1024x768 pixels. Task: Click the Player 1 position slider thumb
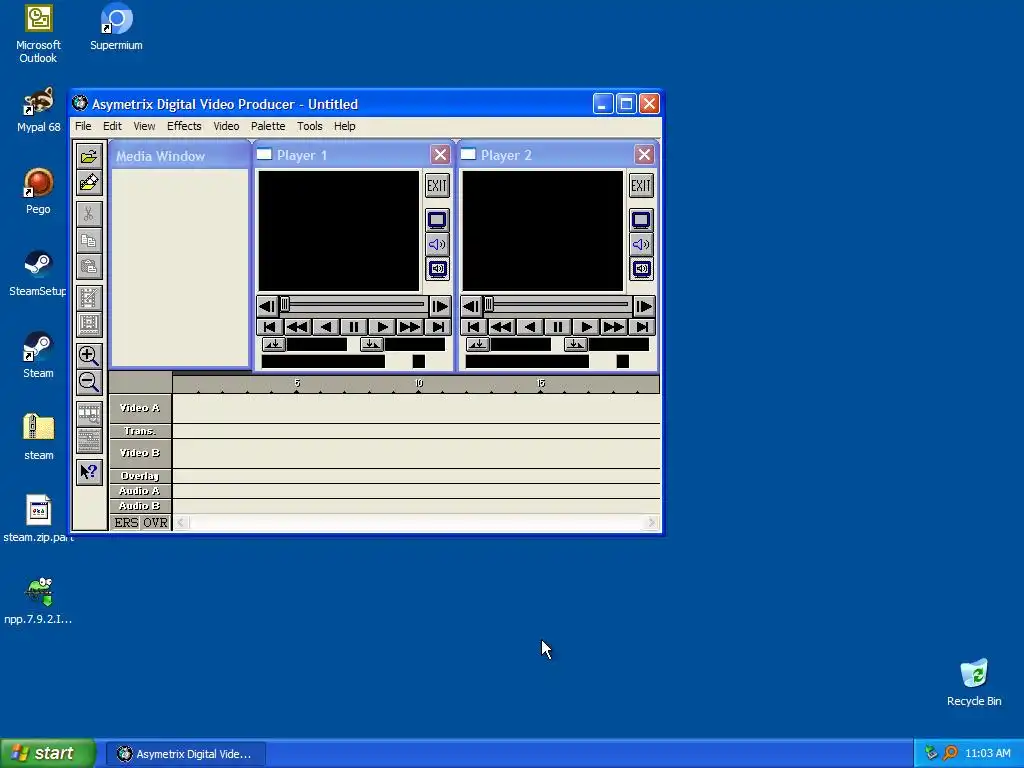point(285,304)
